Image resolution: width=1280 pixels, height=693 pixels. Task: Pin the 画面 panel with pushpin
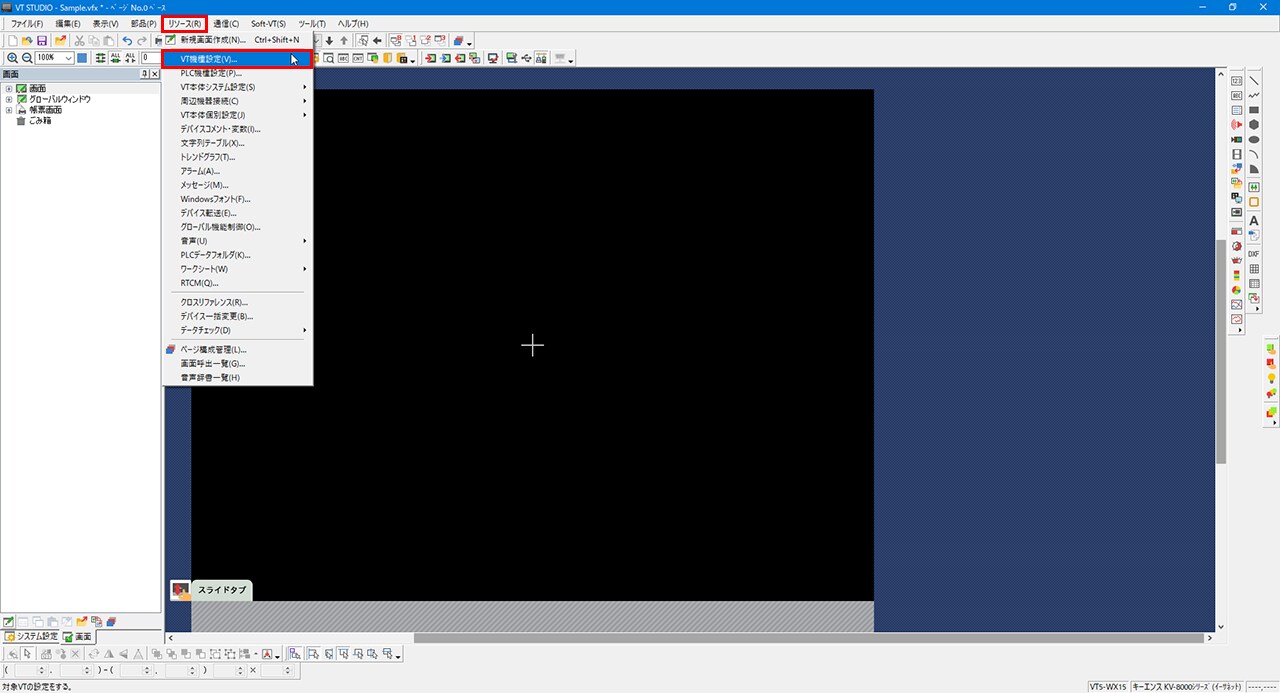(144, 75)
